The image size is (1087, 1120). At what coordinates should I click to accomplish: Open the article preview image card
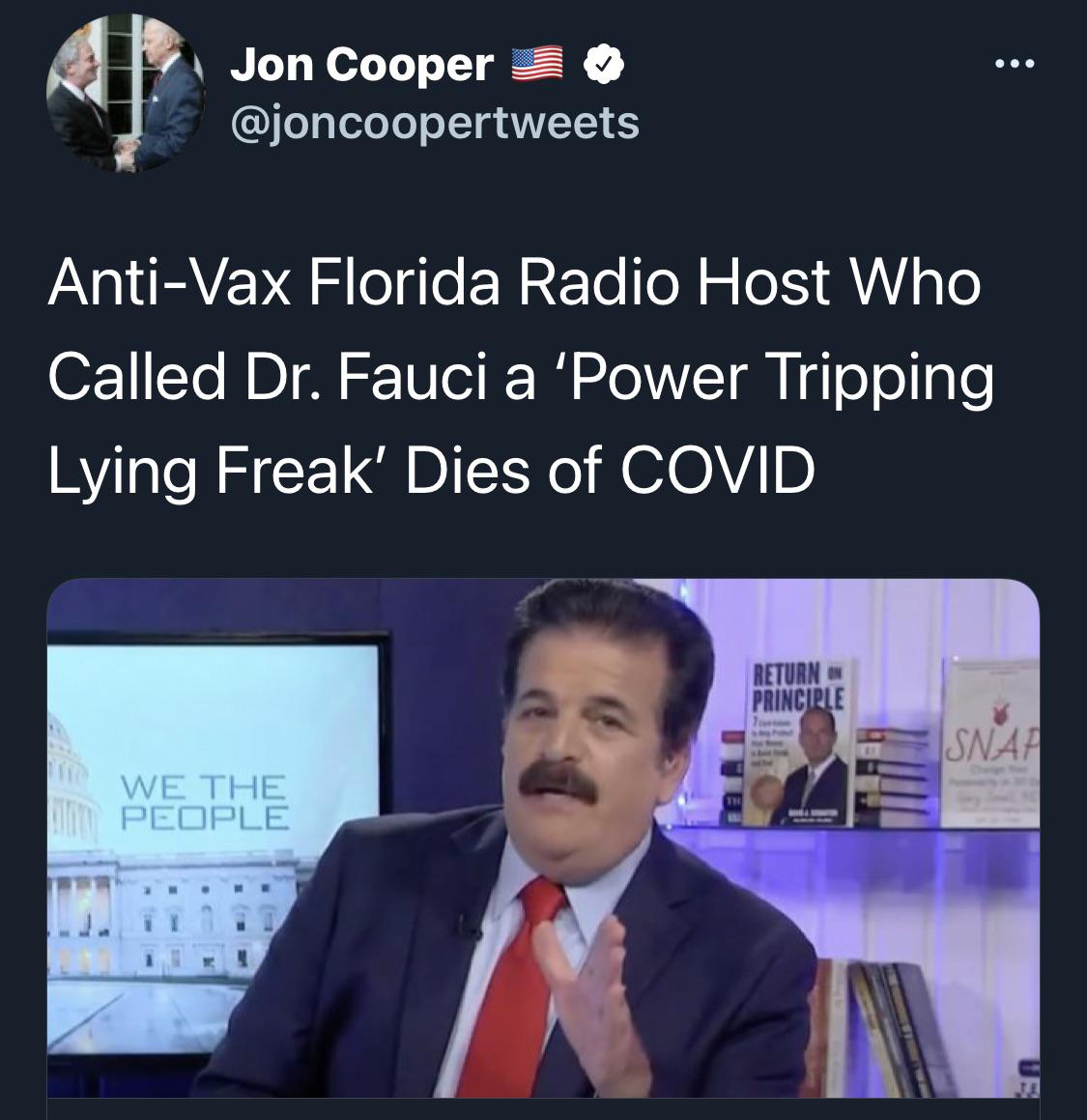click(543, 840)
